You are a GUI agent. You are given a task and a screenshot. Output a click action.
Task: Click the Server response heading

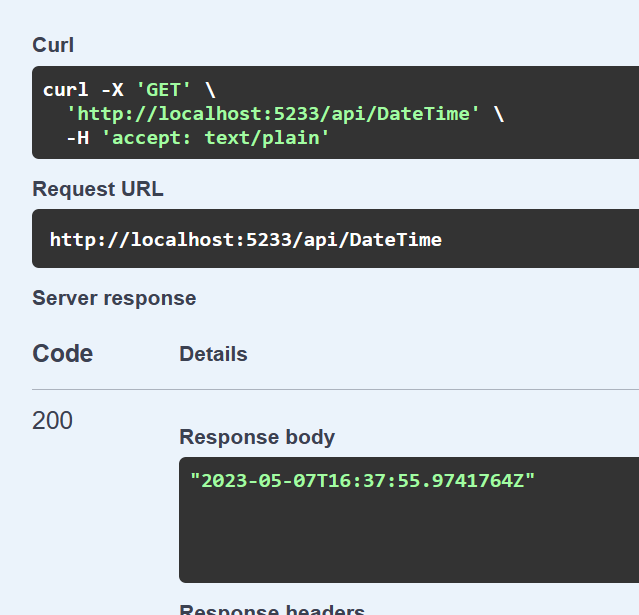tap(114, 298)
